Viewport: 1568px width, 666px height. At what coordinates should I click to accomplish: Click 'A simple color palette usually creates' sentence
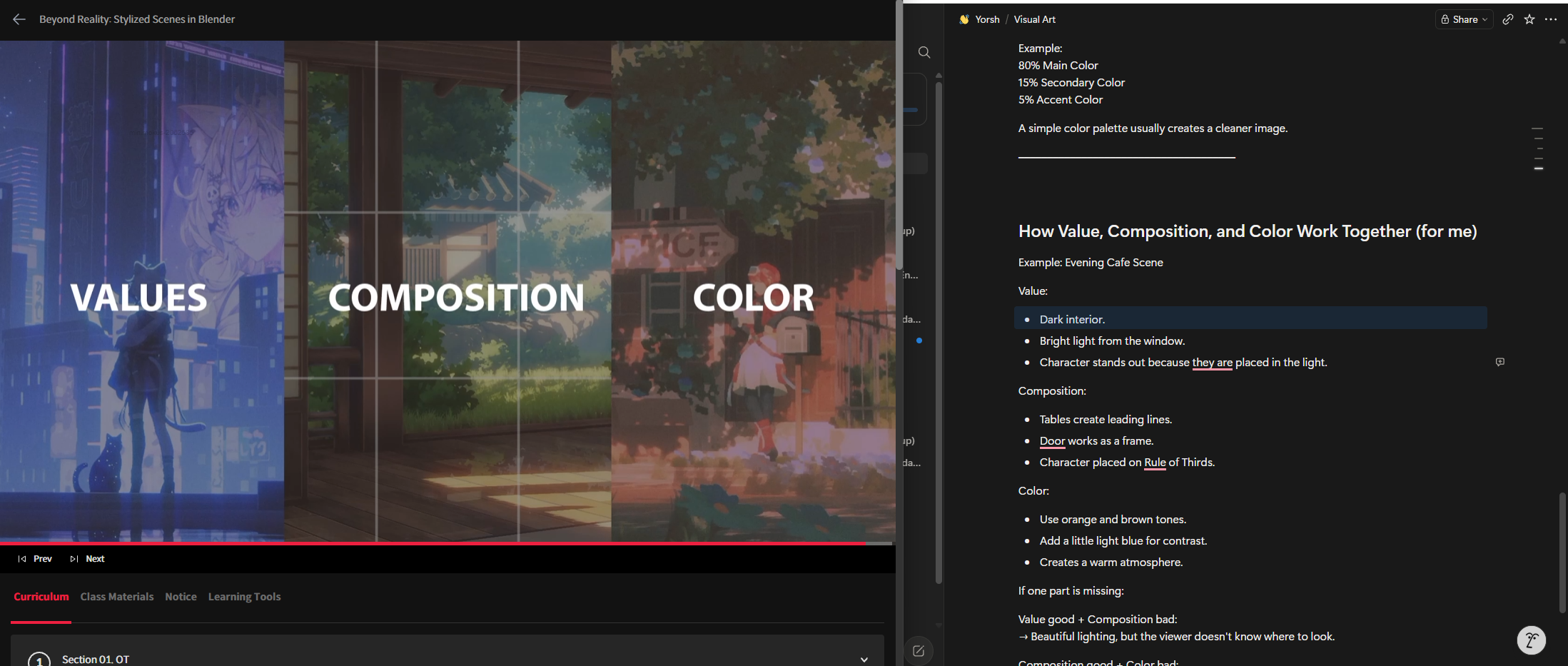coord(1153,128)
